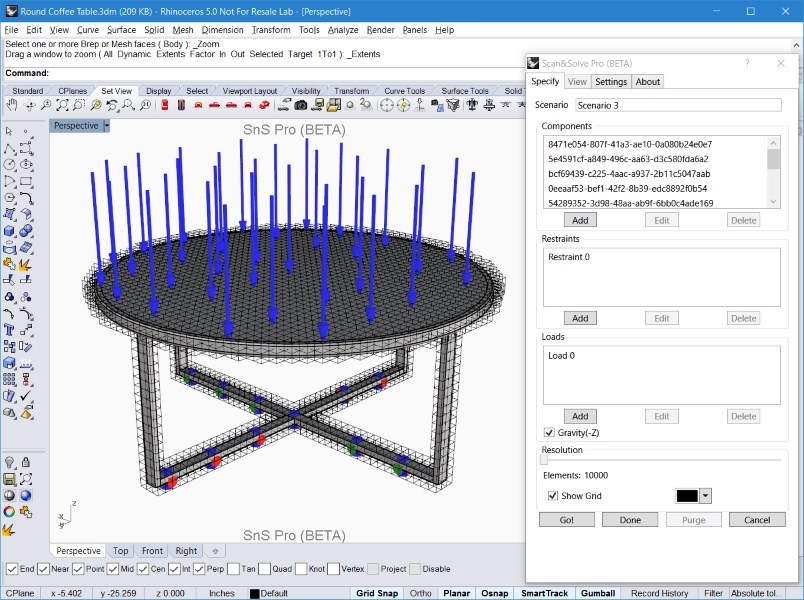This screenshot has width=804, height=600.
Task: Click the Explode tool icon
Action: pos(26,264)
